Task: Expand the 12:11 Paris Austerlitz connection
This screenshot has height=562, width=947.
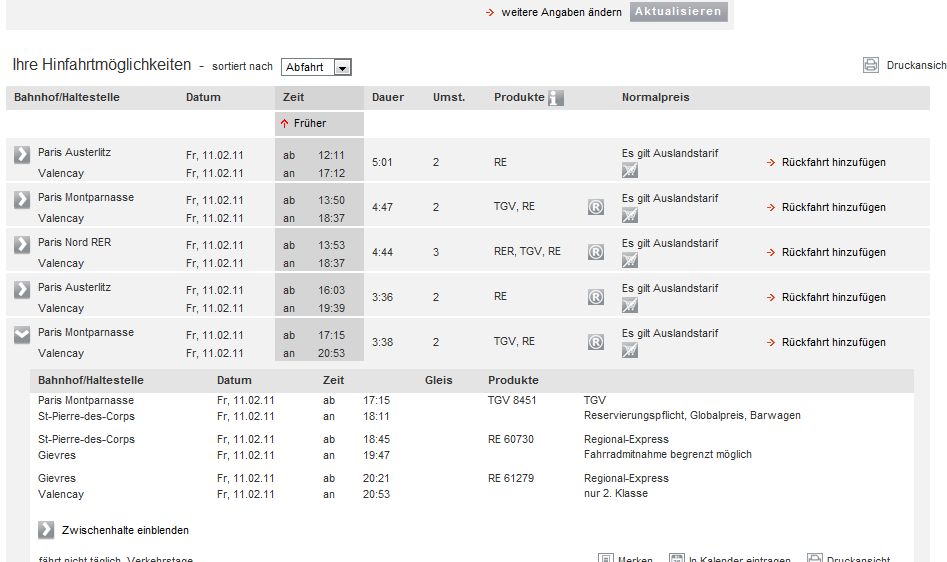Action: pos(22,155)
